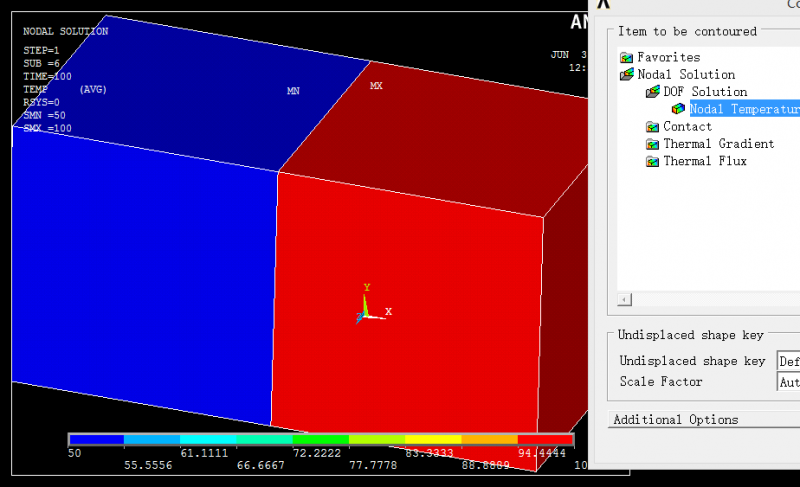Click the Favorites folder icon

pyautogui.click(x=626, y=58)
